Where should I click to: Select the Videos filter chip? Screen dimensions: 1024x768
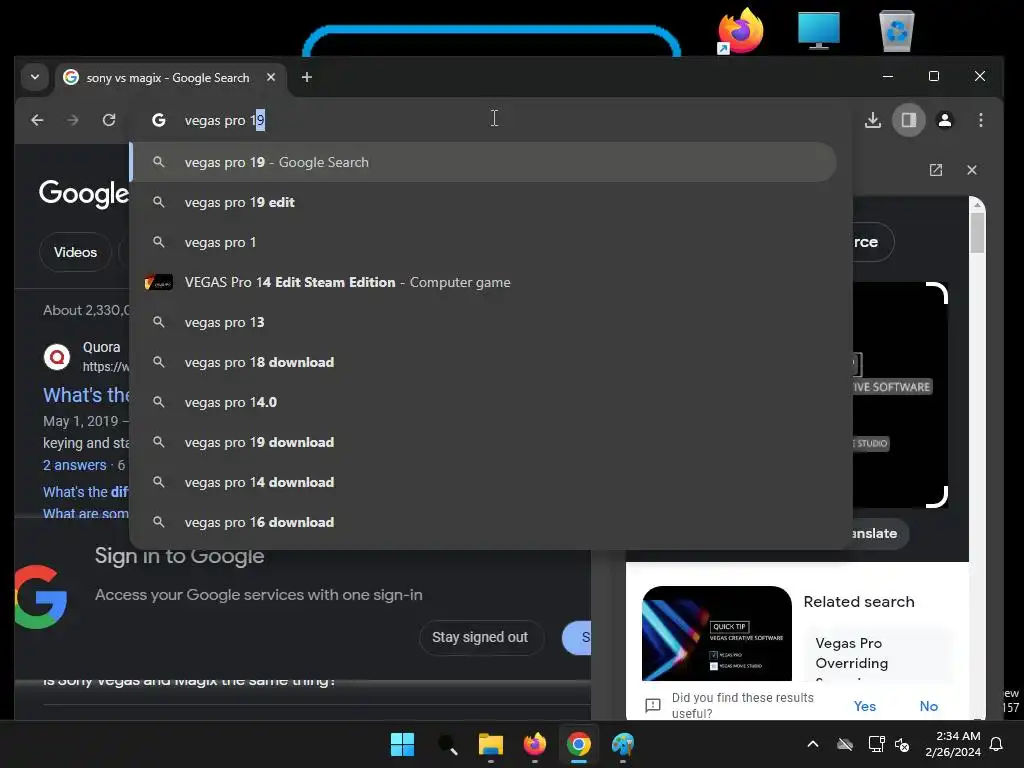75,252
